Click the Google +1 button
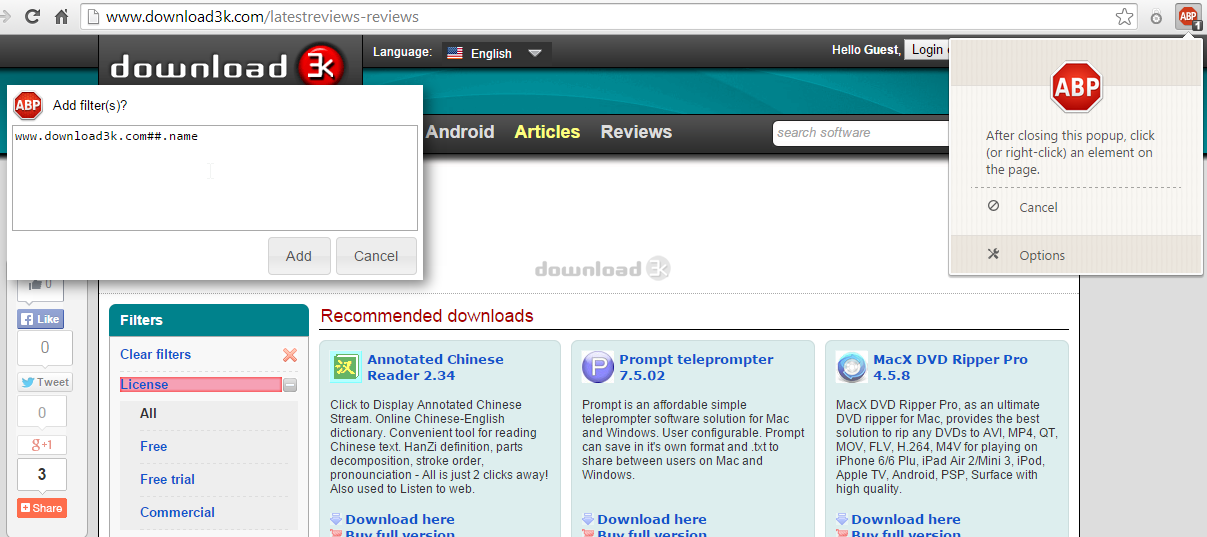 pos(41,445)
